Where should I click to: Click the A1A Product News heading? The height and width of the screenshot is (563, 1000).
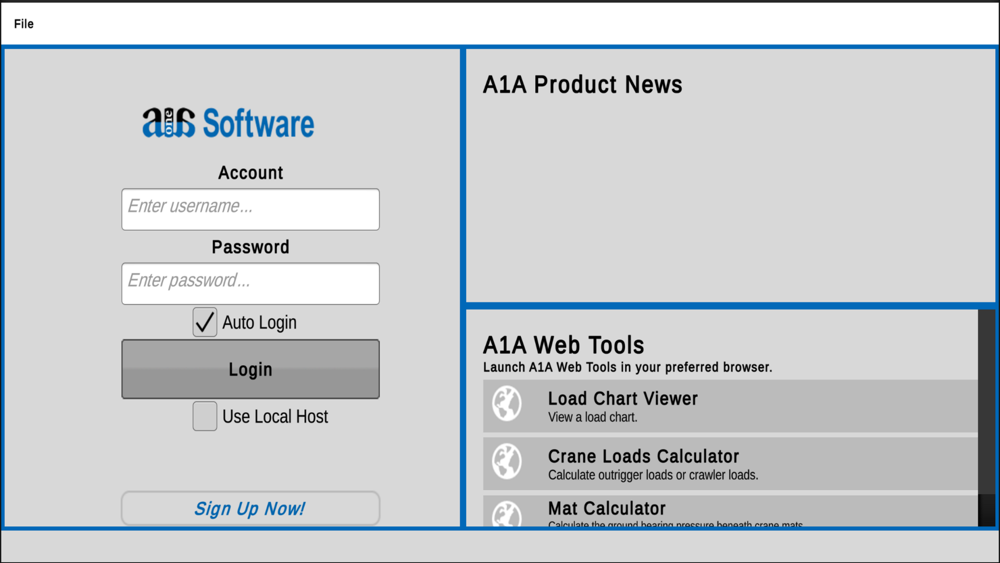[x=582, y=85]
